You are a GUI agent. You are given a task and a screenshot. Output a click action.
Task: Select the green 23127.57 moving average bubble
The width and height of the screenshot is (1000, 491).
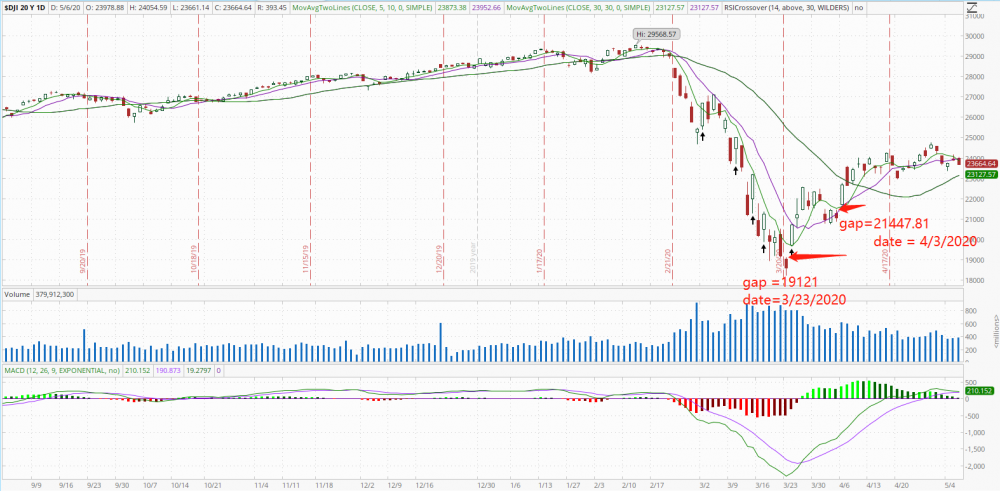coord(979,174)
